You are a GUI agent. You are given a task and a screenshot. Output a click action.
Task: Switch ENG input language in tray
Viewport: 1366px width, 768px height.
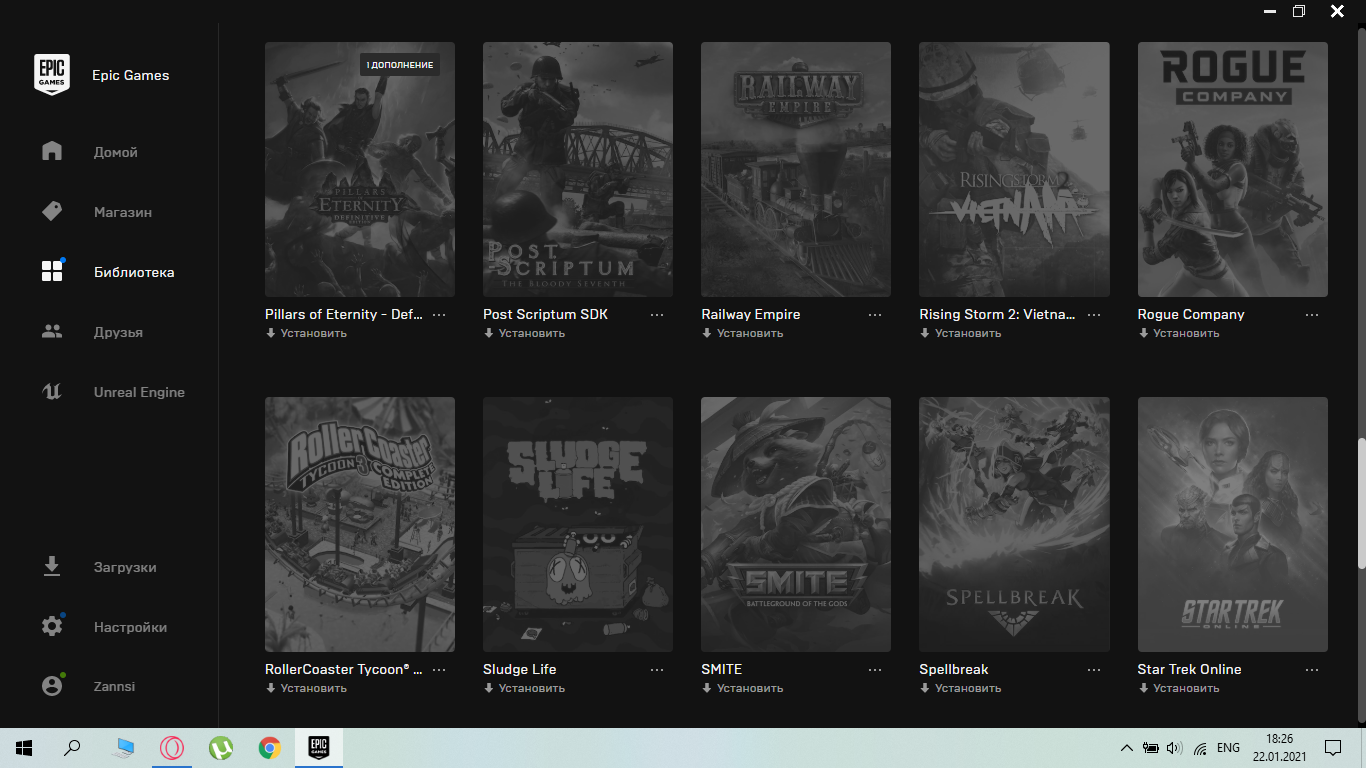[x=1228, y=748]
